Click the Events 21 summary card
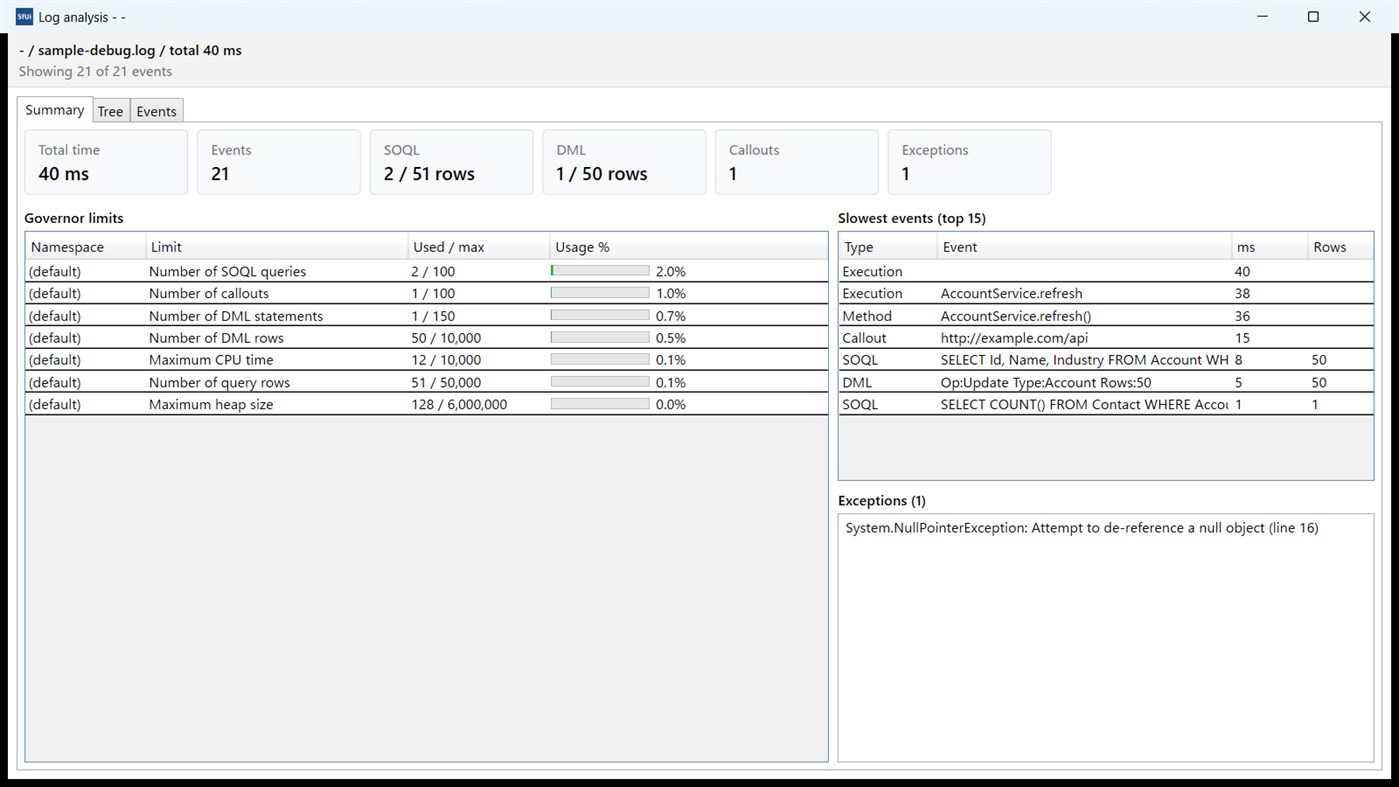The height and width of the screenshot is (787, 1399). [279, 162]
